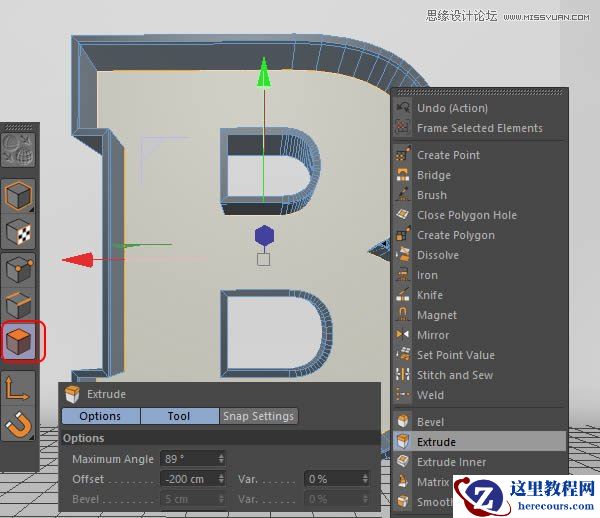This screenshot has width=600, height=518.
Task: Click the Create Point icon
Action: (x=403, y=155)
